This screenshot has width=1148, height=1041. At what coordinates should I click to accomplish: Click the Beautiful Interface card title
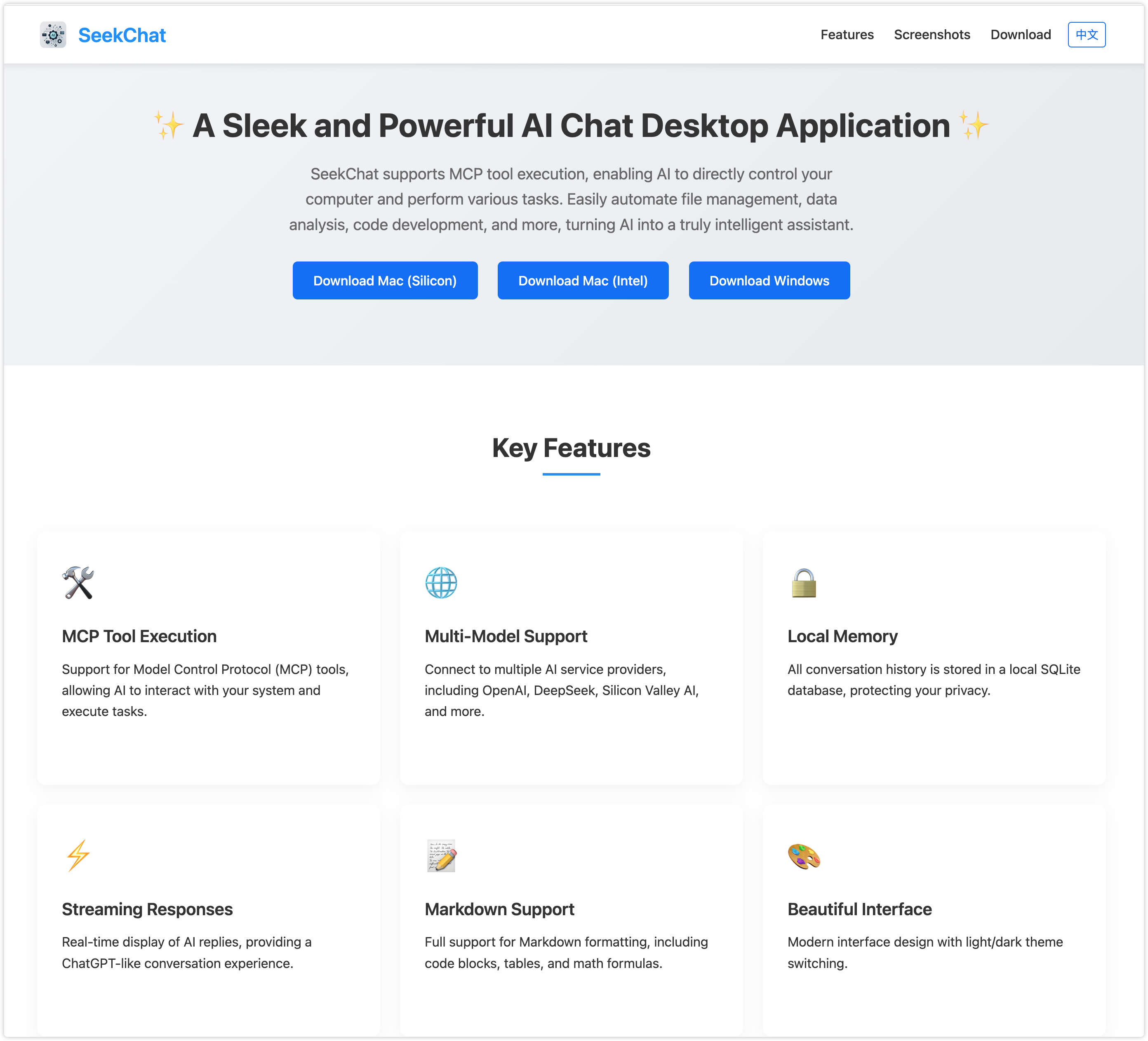pos(859,909)
